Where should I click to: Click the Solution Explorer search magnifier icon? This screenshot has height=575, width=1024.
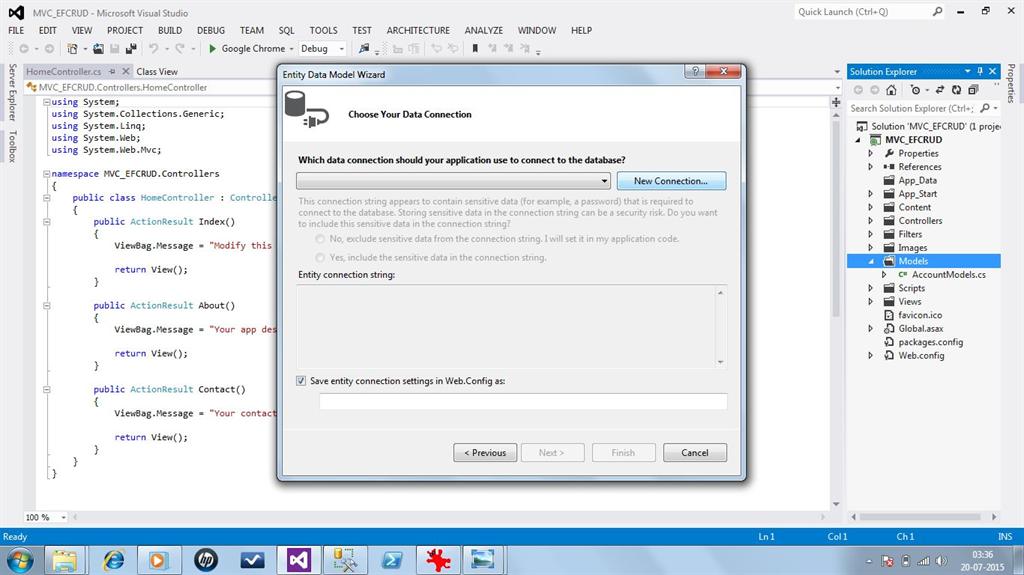pyautogui.click(x=985, y=108)
